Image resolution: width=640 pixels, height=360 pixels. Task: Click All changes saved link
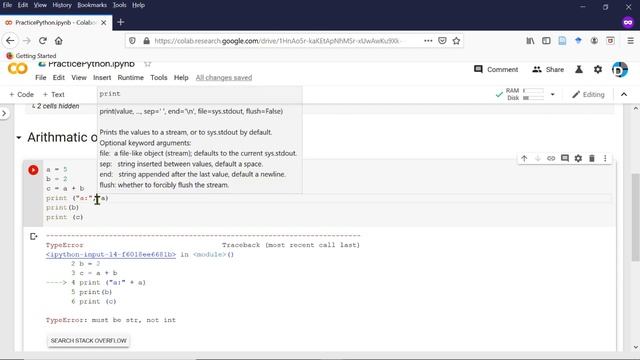click(x=224, y=78)
